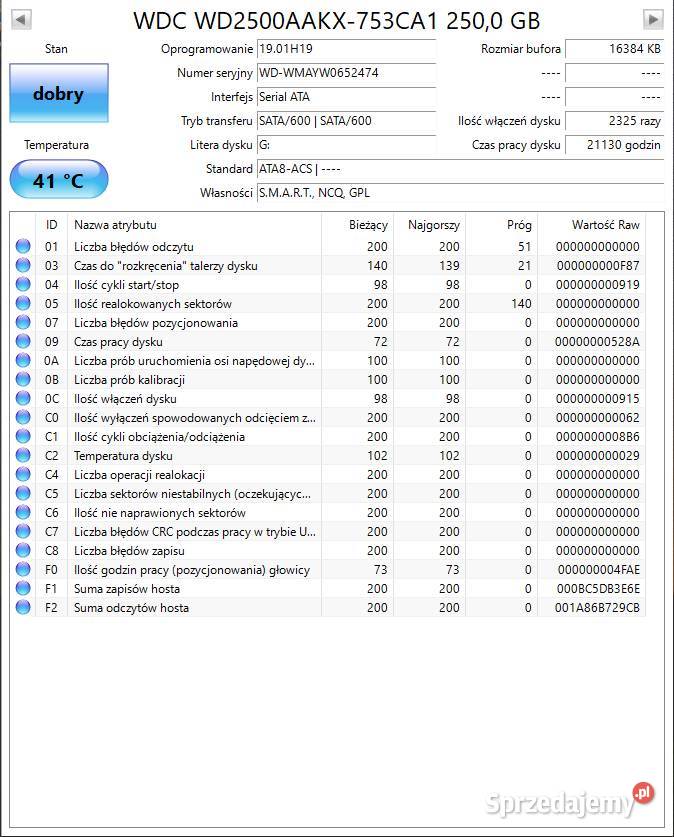Click raw value 00000000528A

[597, 341]
